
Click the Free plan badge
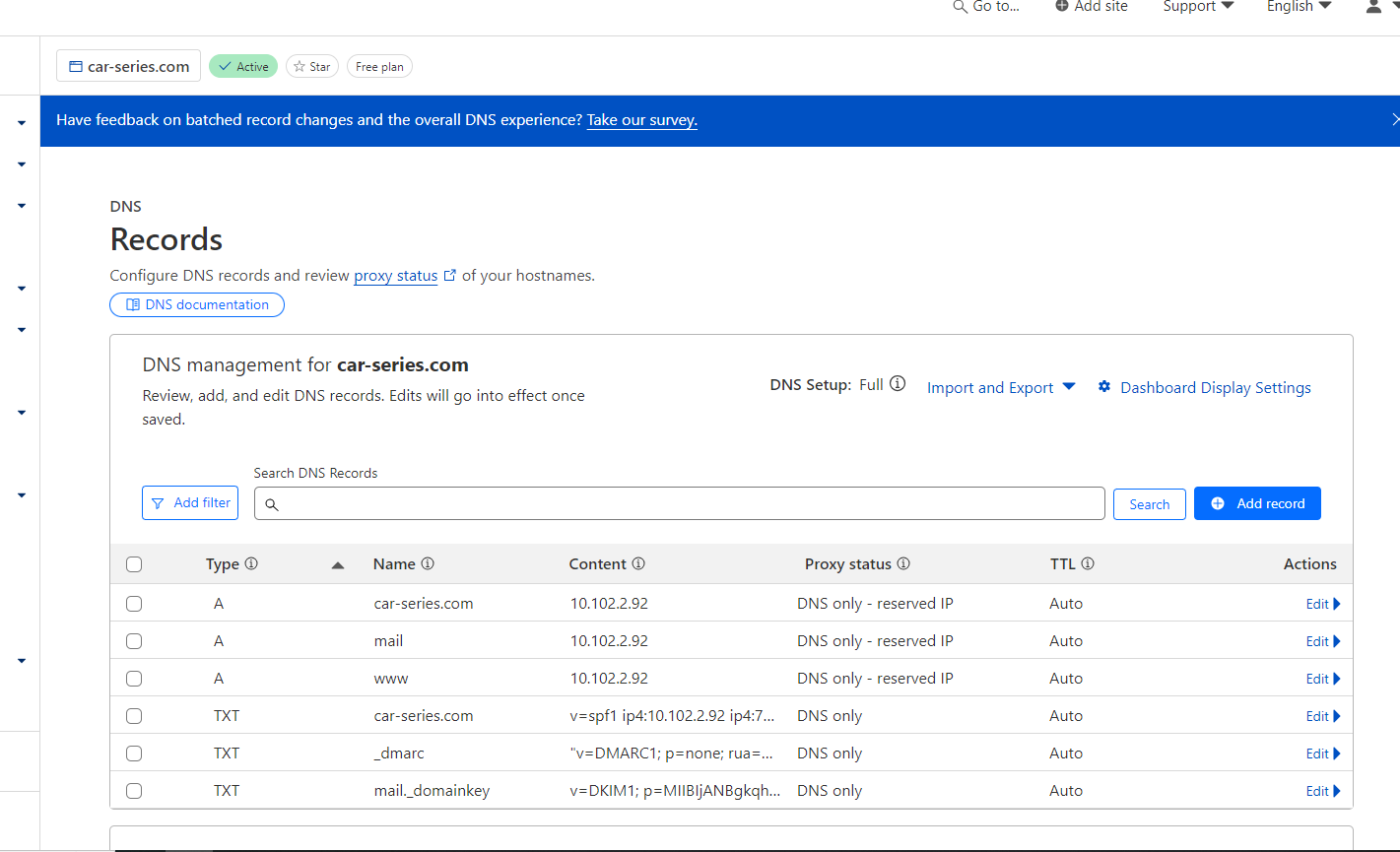point(379,67)
